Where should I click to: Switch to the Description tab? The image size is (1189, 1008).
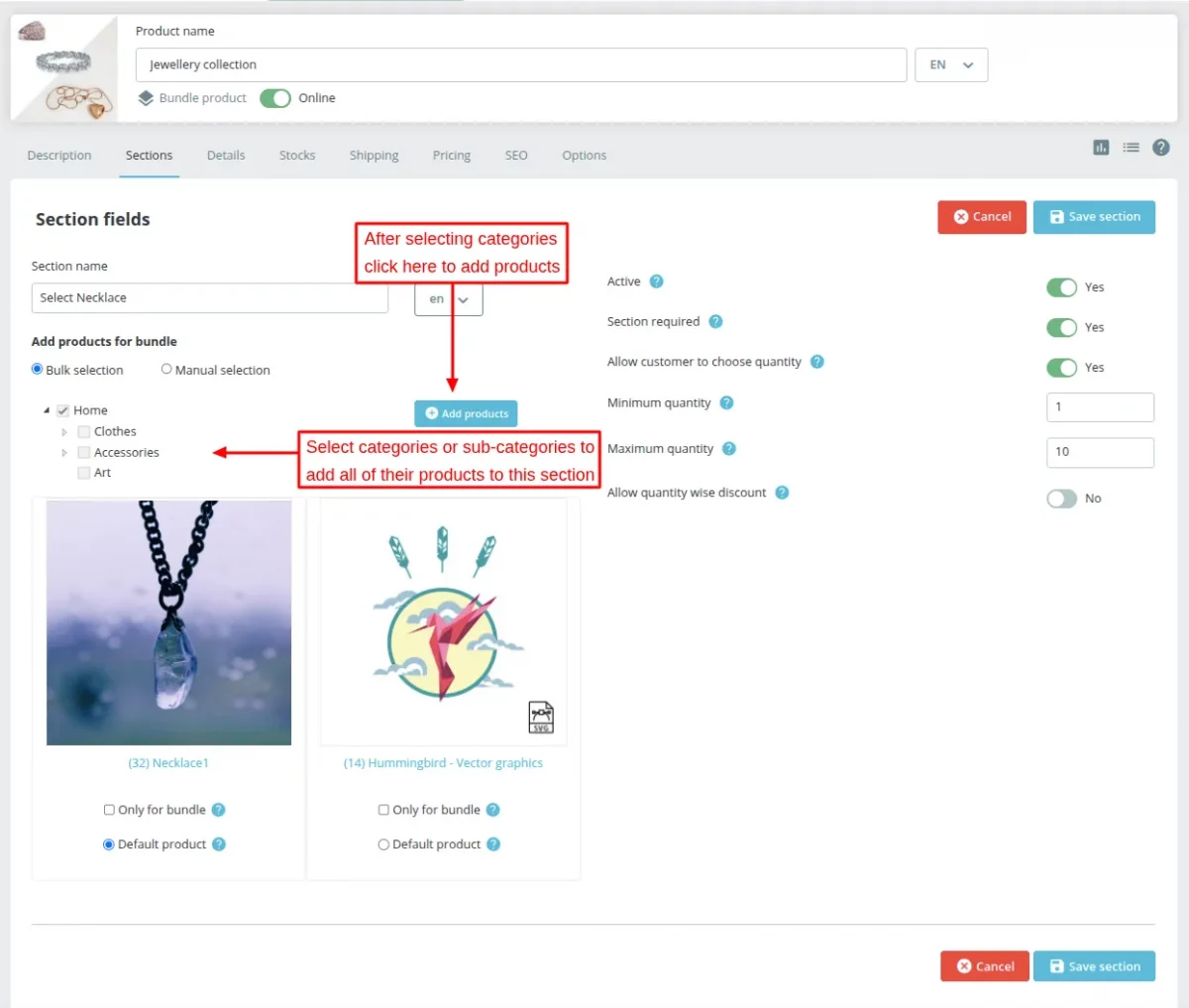pyautogui.click(x=59, y=156)
